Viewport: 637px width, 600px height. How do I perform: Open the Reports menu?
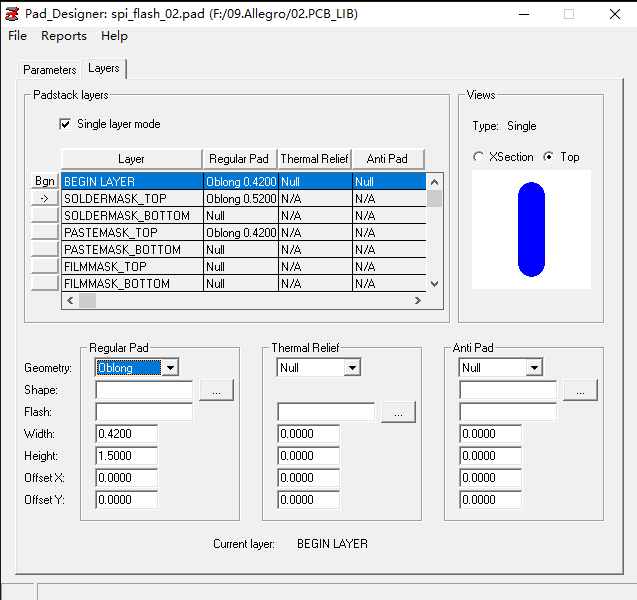pos(64,36)
